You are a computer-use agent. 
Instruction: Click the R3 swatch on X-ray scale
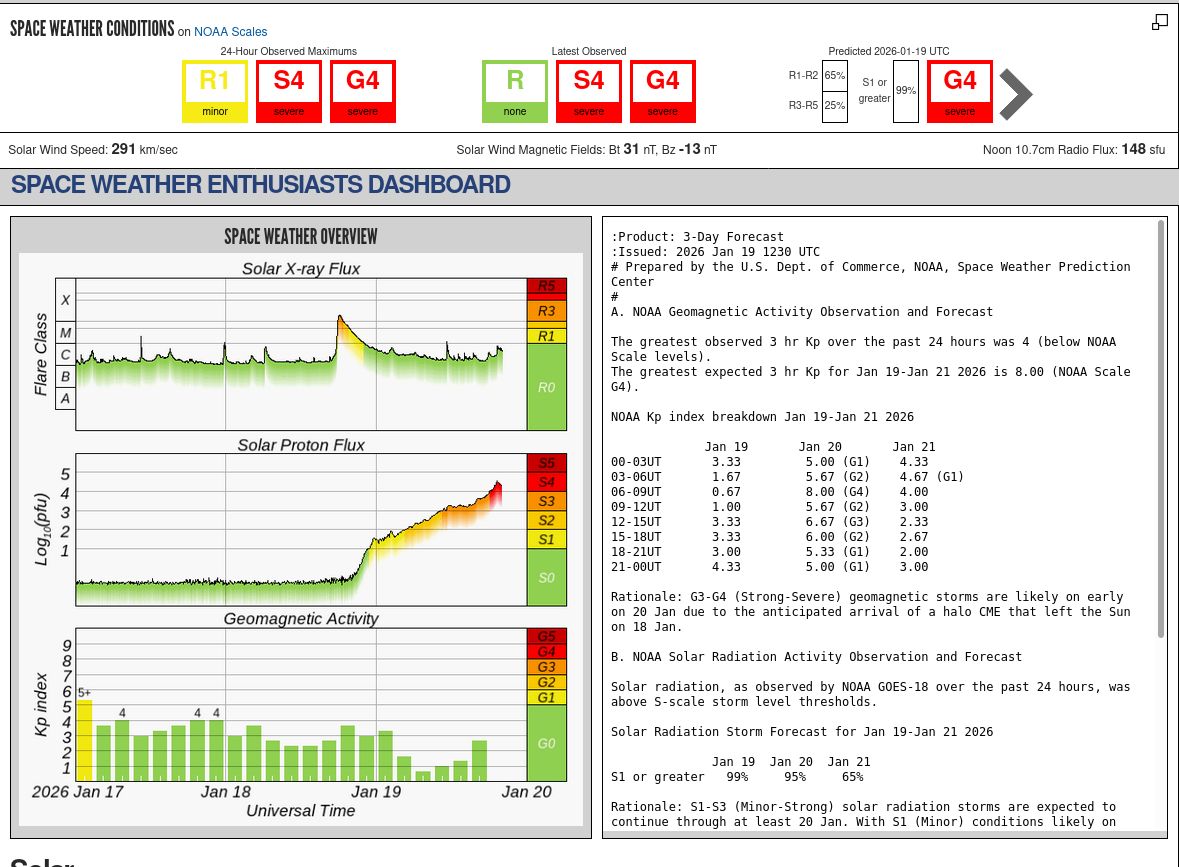click(x=547, y=311)
